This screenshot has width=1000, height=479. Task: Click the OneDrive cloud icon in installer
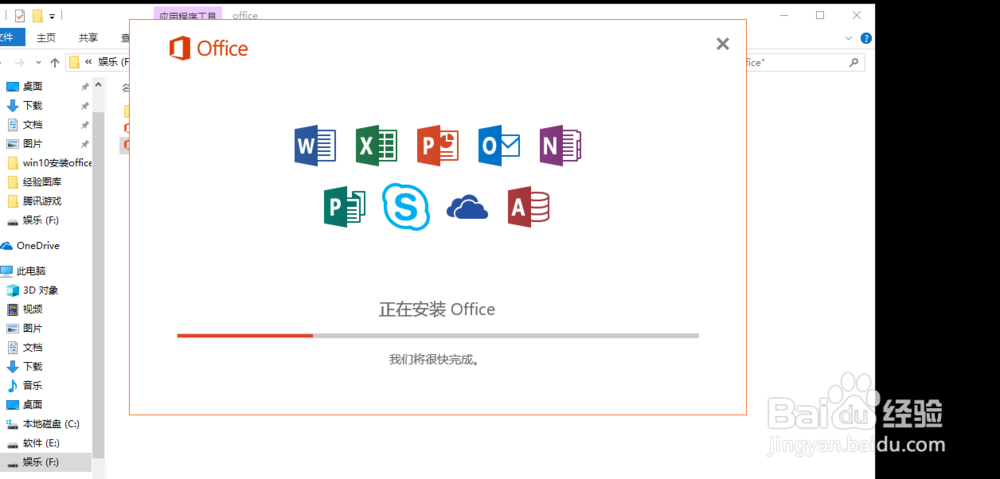pos(467,208)
